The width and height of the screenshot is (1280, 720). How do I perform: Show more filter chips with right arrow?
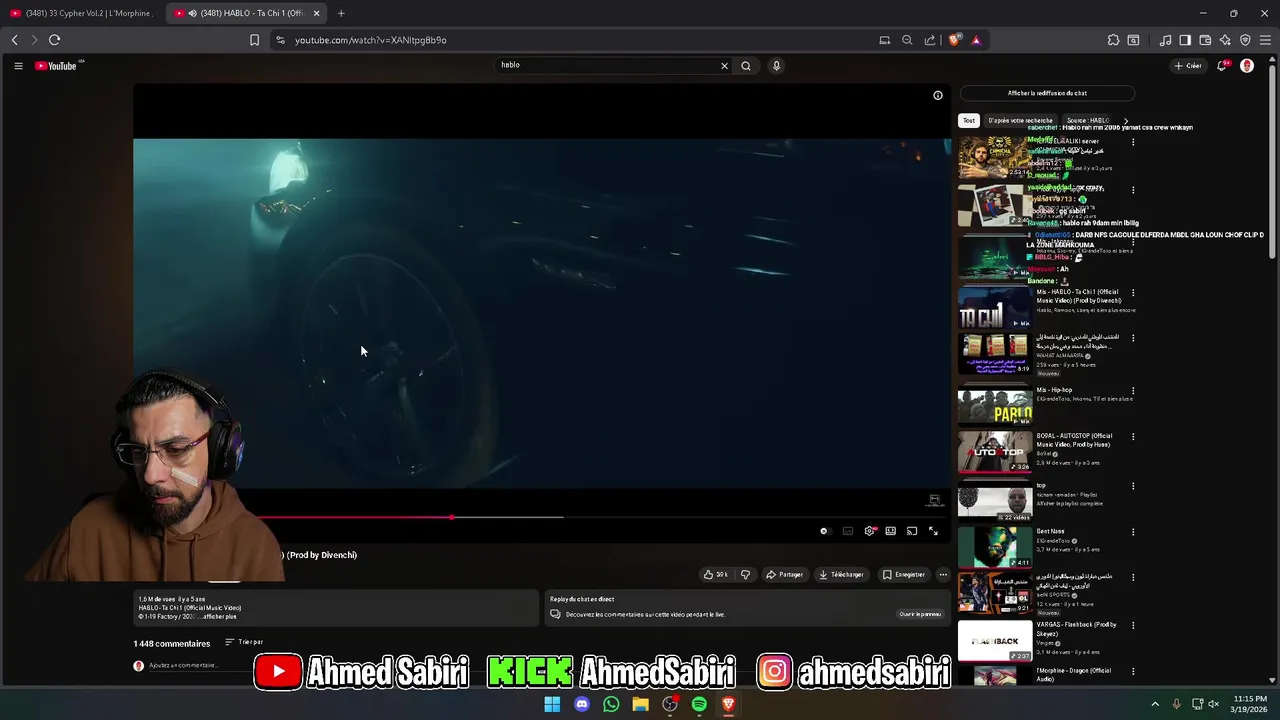1125,121
